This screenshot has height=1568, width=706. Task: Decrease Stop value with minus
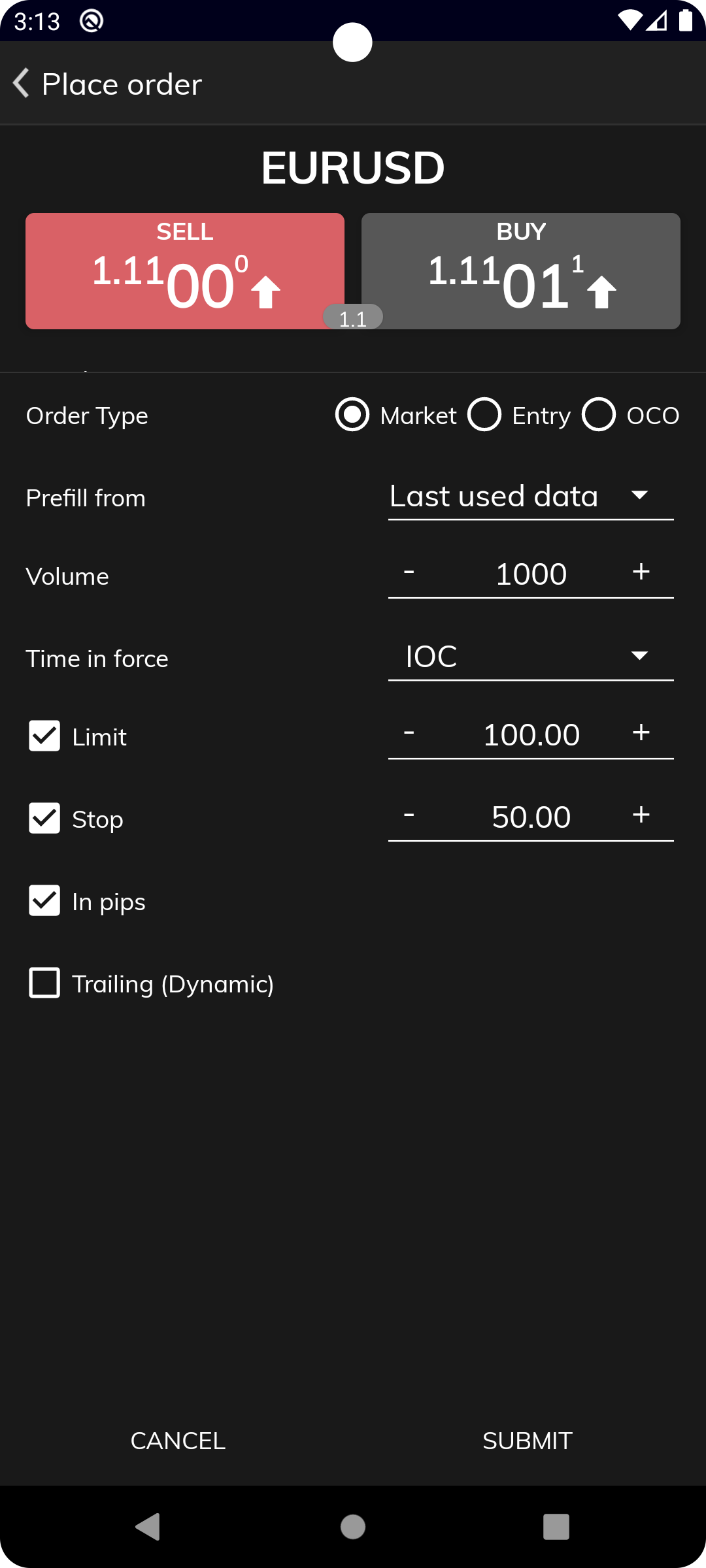(409, 815)
